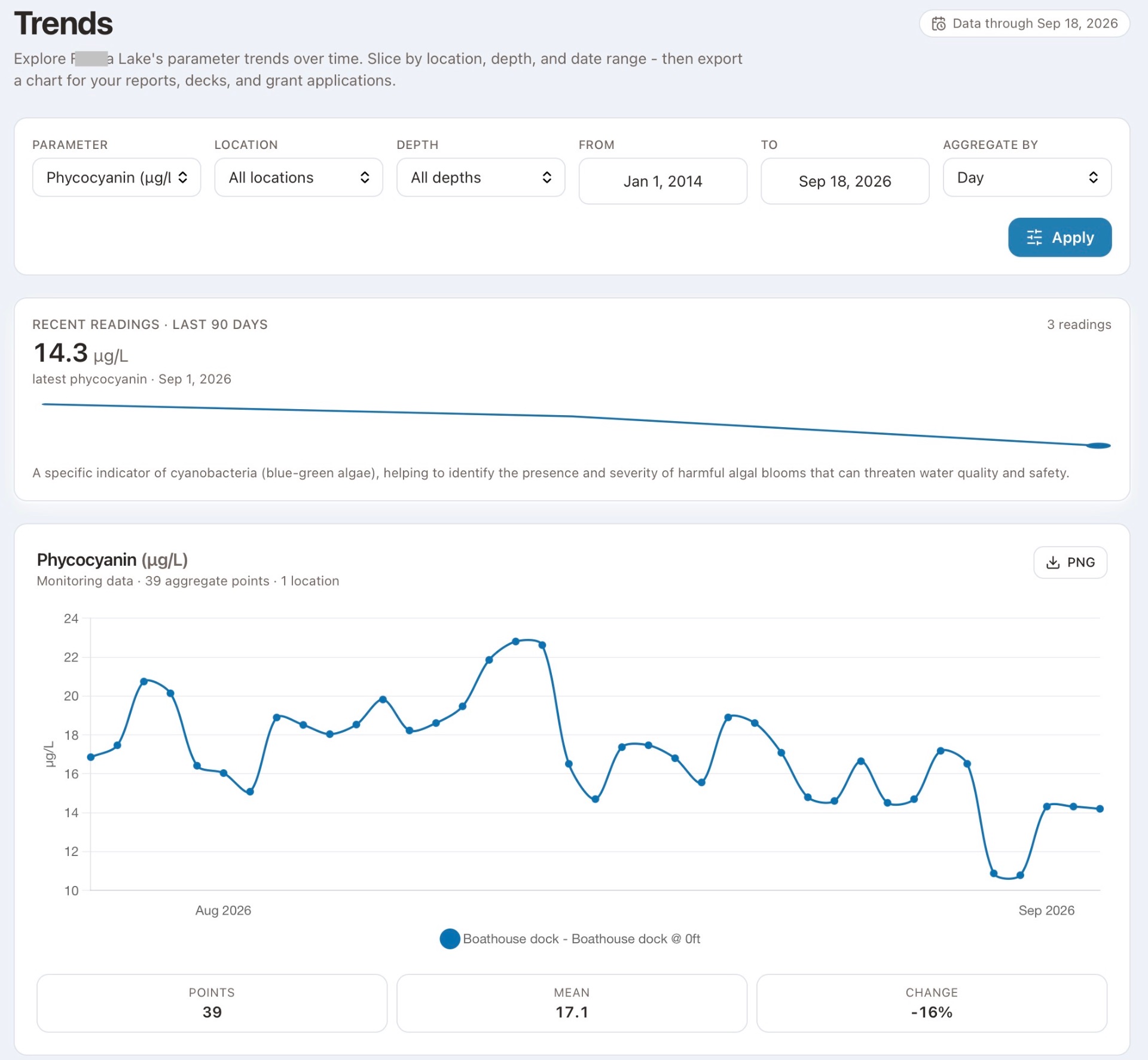Open the All locations dropdown
The width and height of the screenshot is (1148, 1060).
(298, 178)
